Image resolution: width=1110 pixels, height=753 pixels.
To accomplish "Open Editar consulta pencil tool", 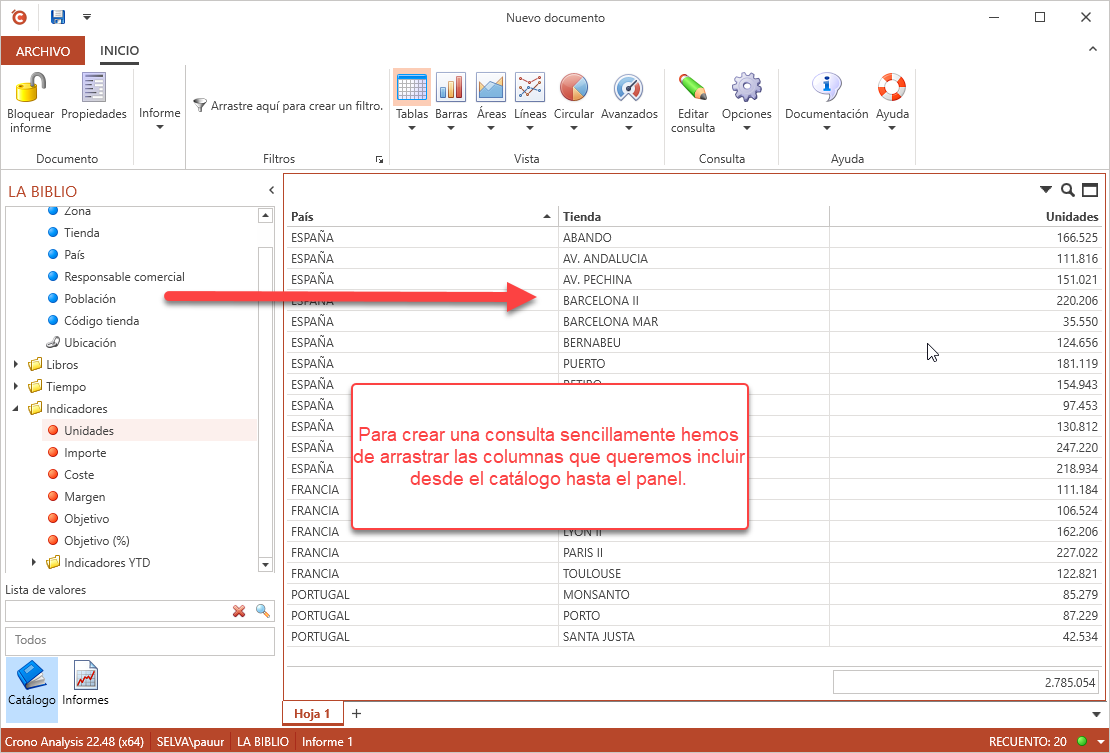I will pos(692,88).
